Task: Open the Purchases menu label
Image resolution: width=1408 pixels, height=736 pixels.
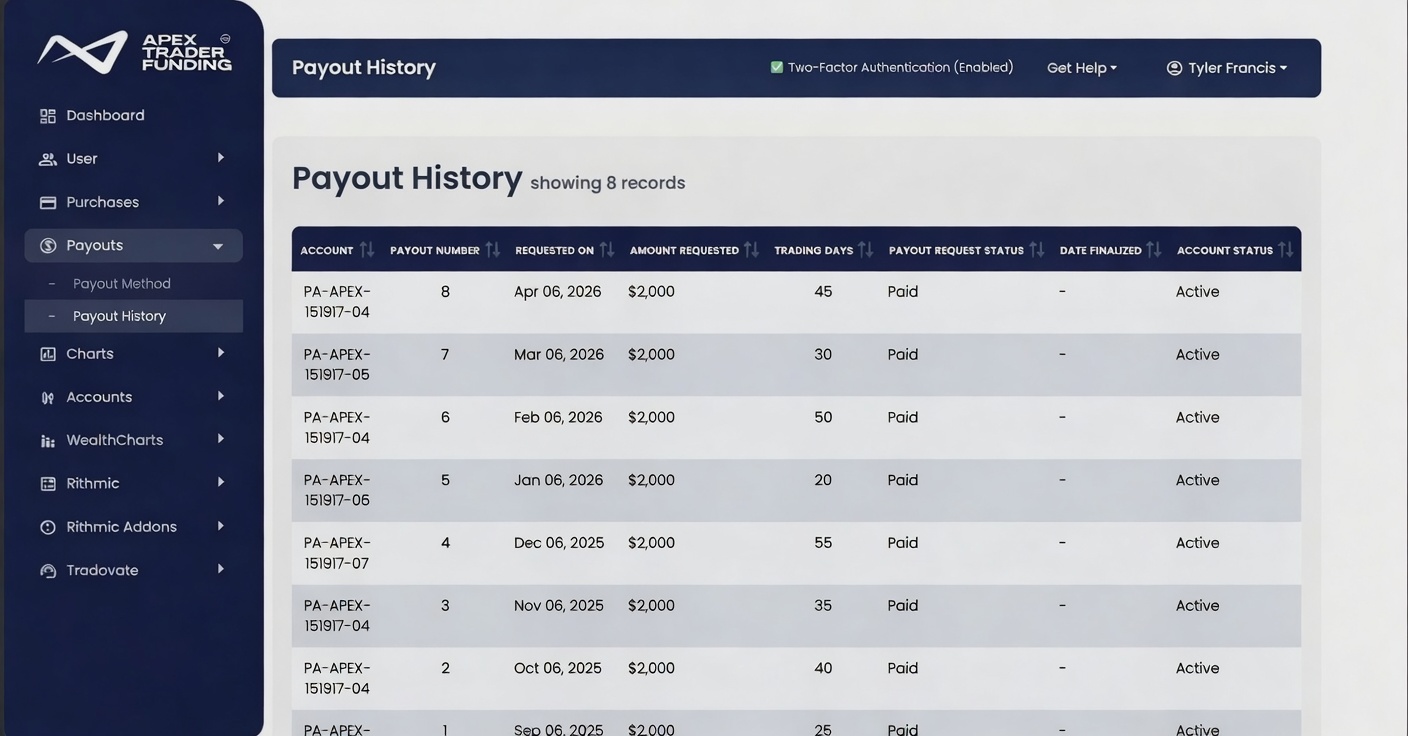Action: (x=103, y=202)
